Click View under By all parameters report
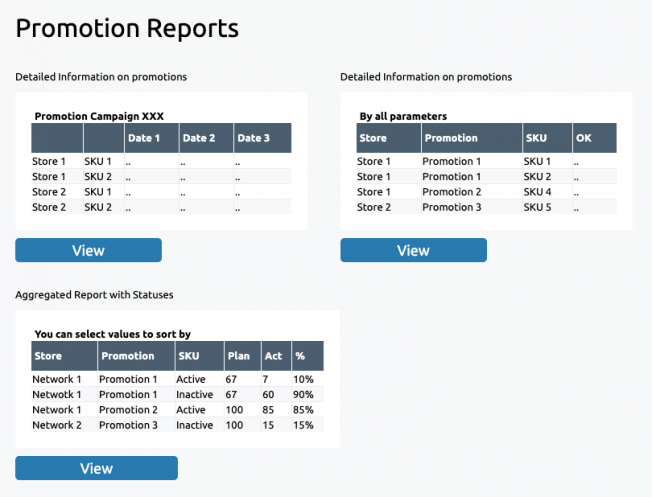652x497 pixels. [413, 250]
